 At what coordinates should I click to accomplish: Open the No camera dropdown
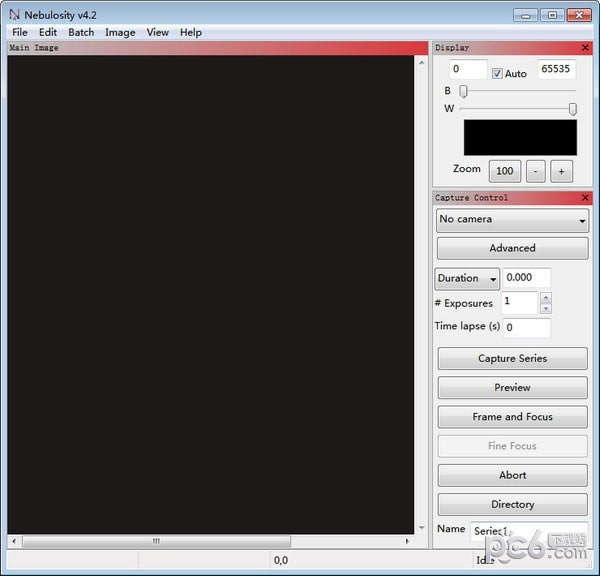pos(512,220)
